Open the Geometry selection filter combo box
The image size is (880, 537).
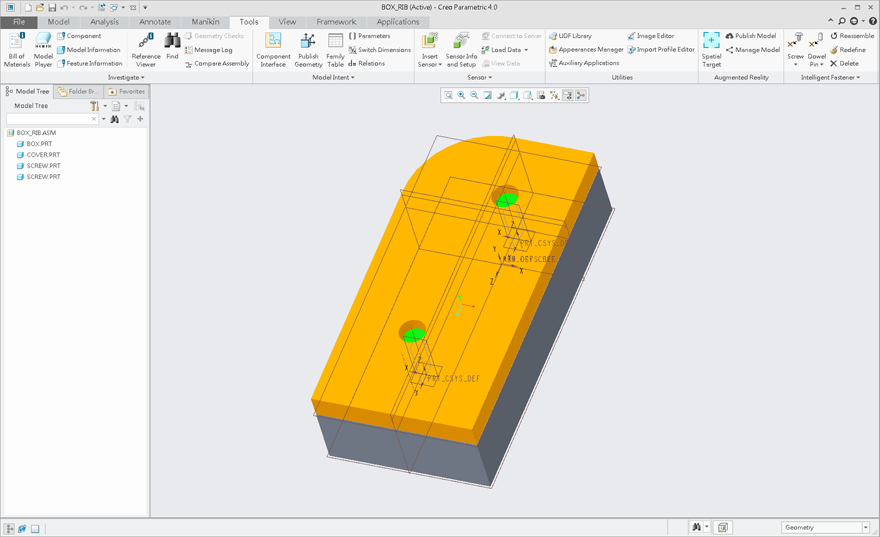click(825, 527)
